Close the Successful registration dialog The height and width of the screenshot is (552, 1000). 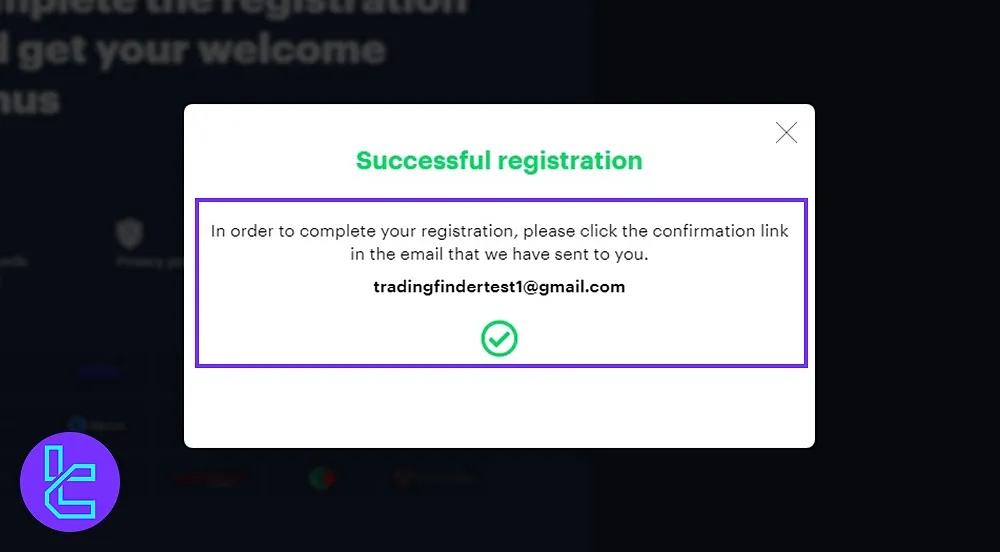(x=786, y=133)
